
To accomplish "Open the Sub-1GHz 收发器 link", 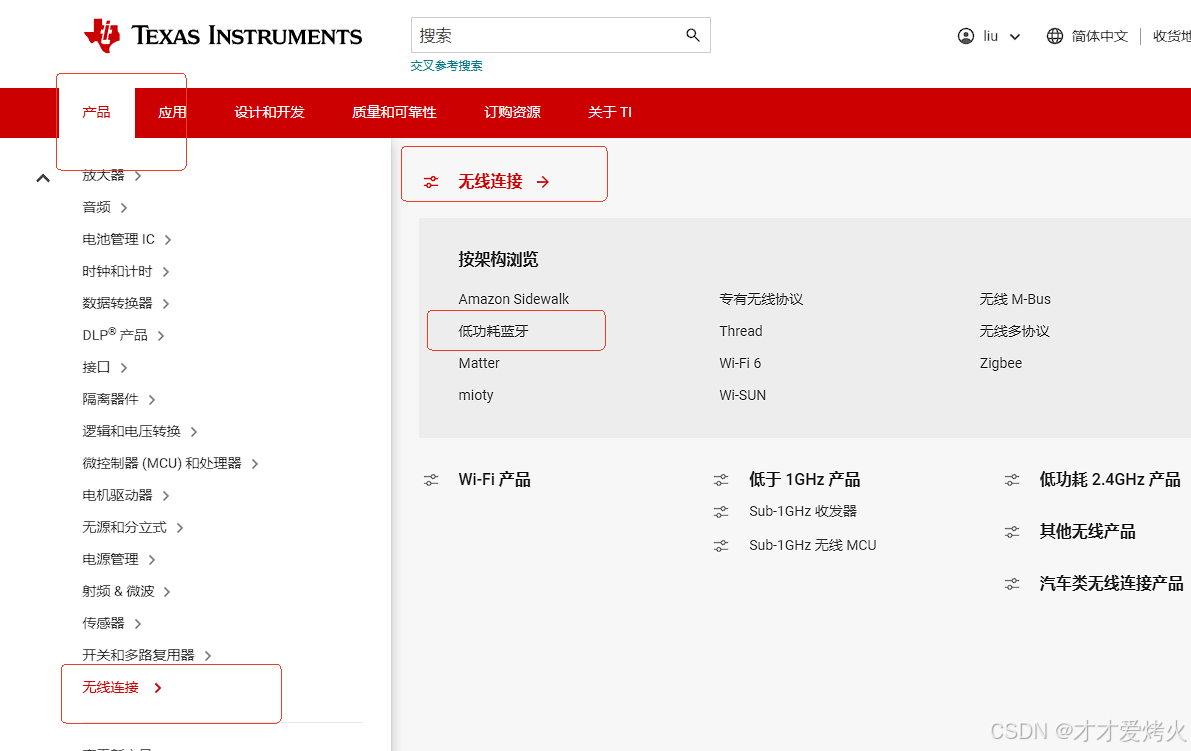I will 803,512.
